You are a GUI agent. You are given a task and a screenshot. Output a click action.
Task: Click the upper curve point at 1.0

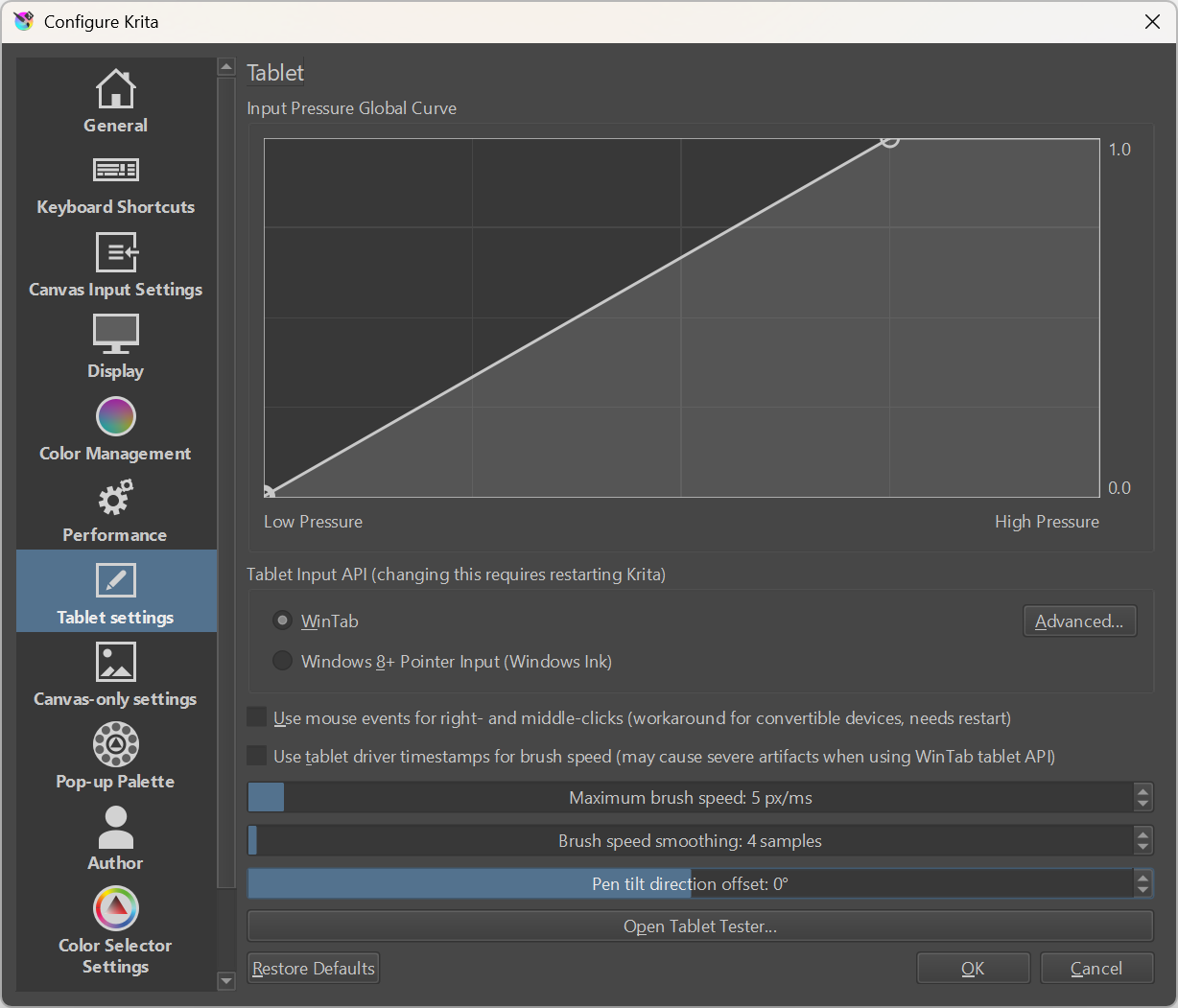pyautogui.click(x=889, y=140)
